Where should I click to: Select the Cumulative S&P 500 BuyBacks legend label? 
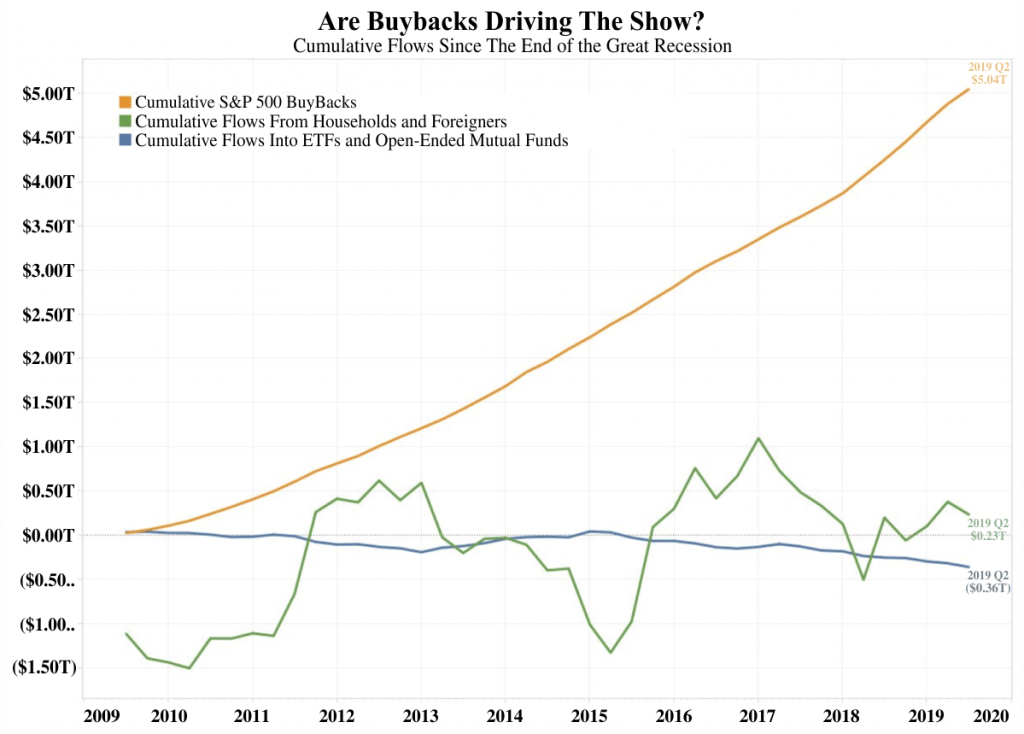(x=246, y=103)
